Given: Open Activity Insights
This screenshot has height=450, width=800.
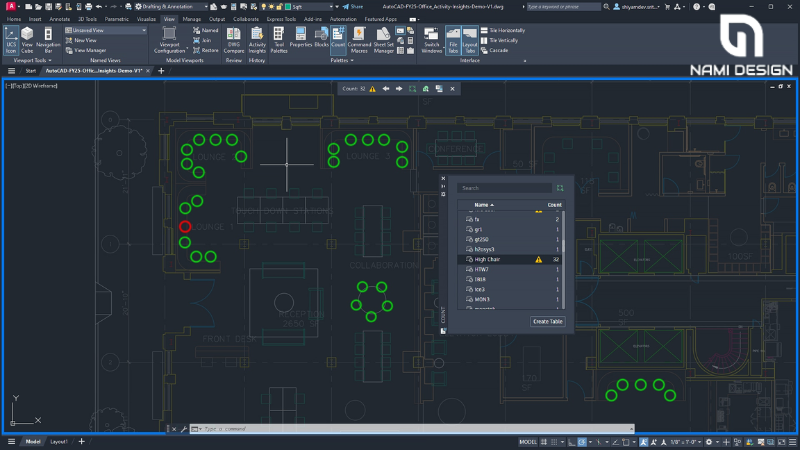Looking at the screenshot, I should (257, 40).
